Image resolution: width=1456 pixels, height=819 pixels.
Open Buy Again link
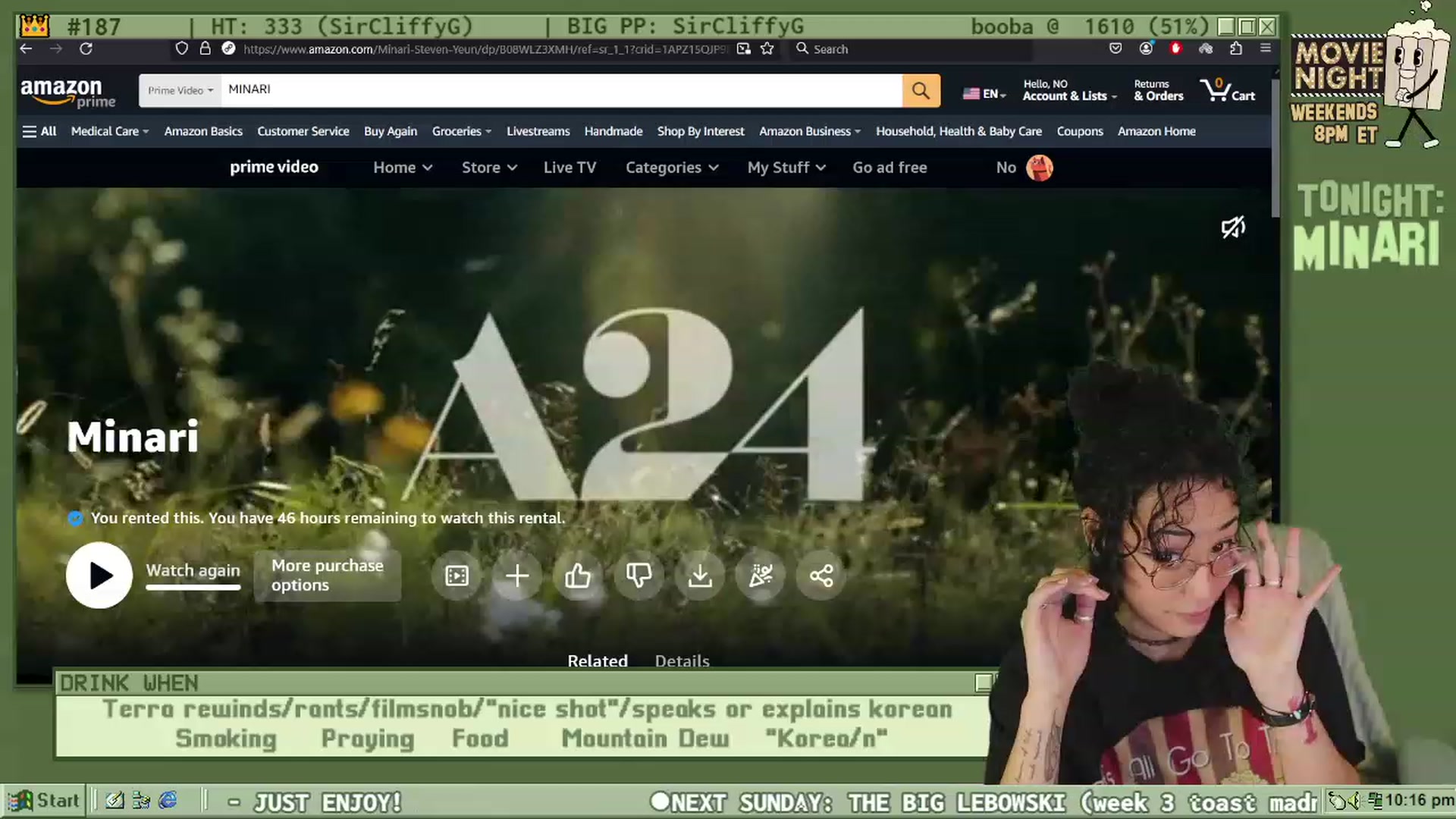coord(391,131)
